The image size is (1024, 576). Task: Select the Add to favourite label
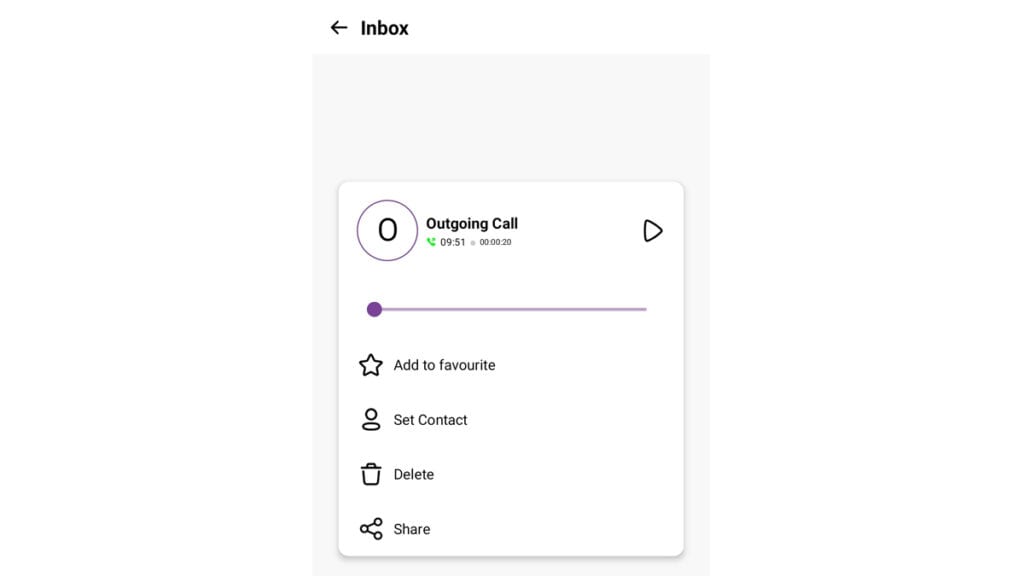click(444, 365)
